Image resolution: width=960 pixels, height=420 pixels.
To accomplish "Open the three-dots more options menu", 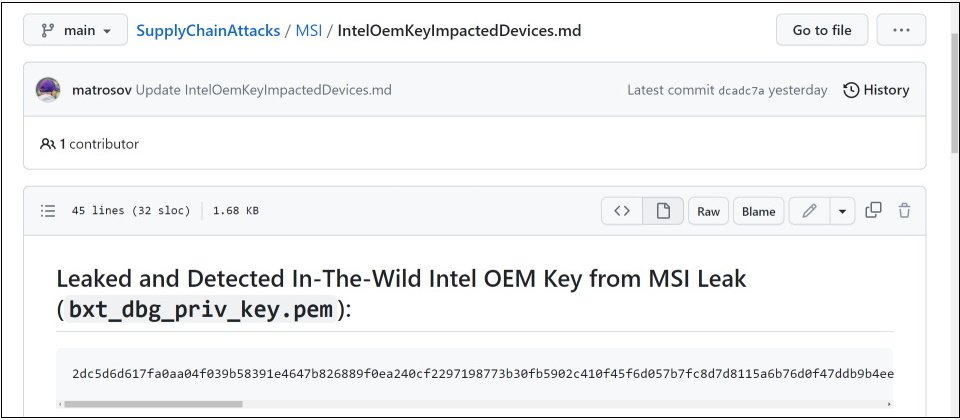I will 901,30.
